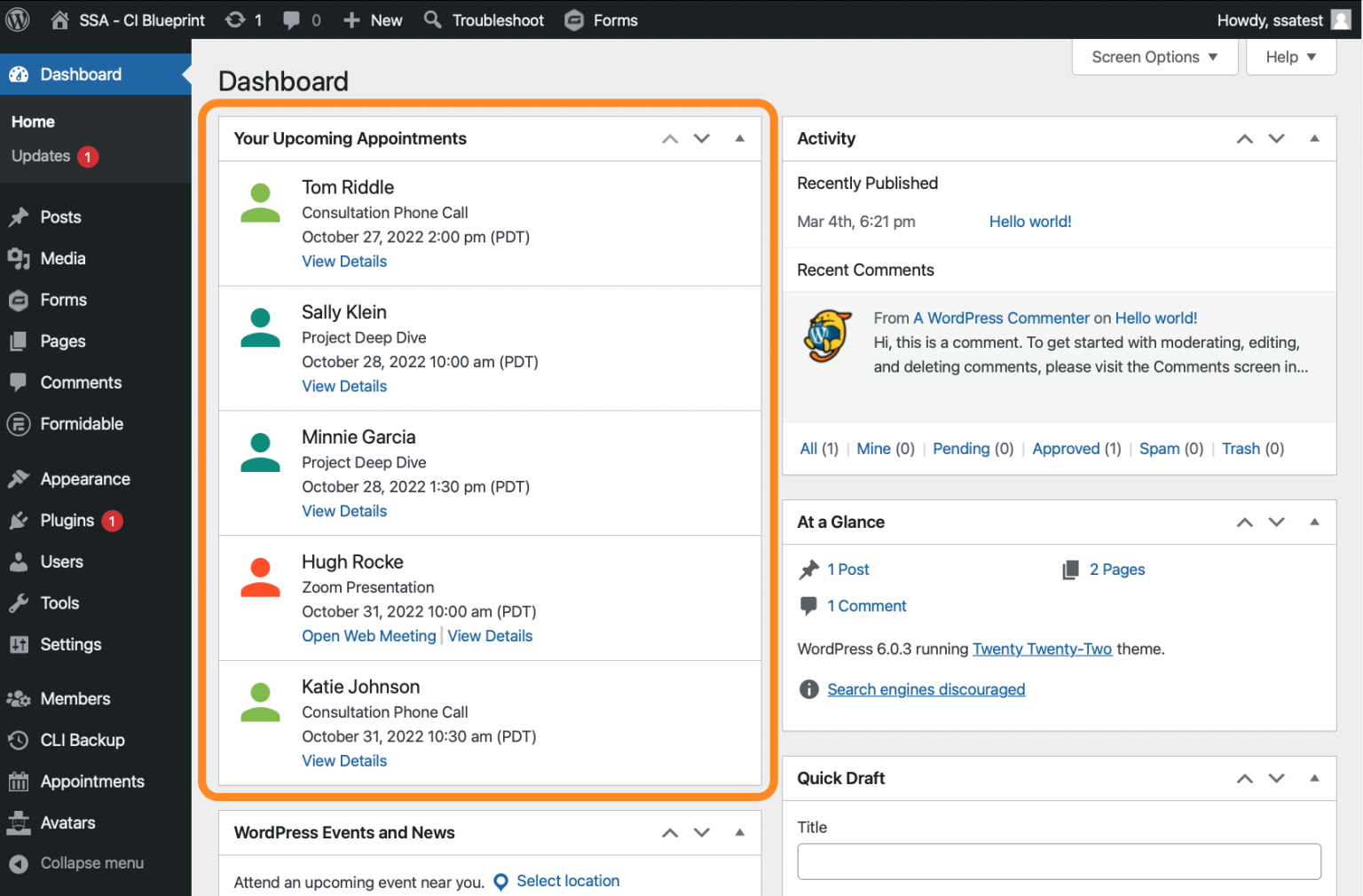Open Troubleshoot from the admin bar

click(485, 20)
